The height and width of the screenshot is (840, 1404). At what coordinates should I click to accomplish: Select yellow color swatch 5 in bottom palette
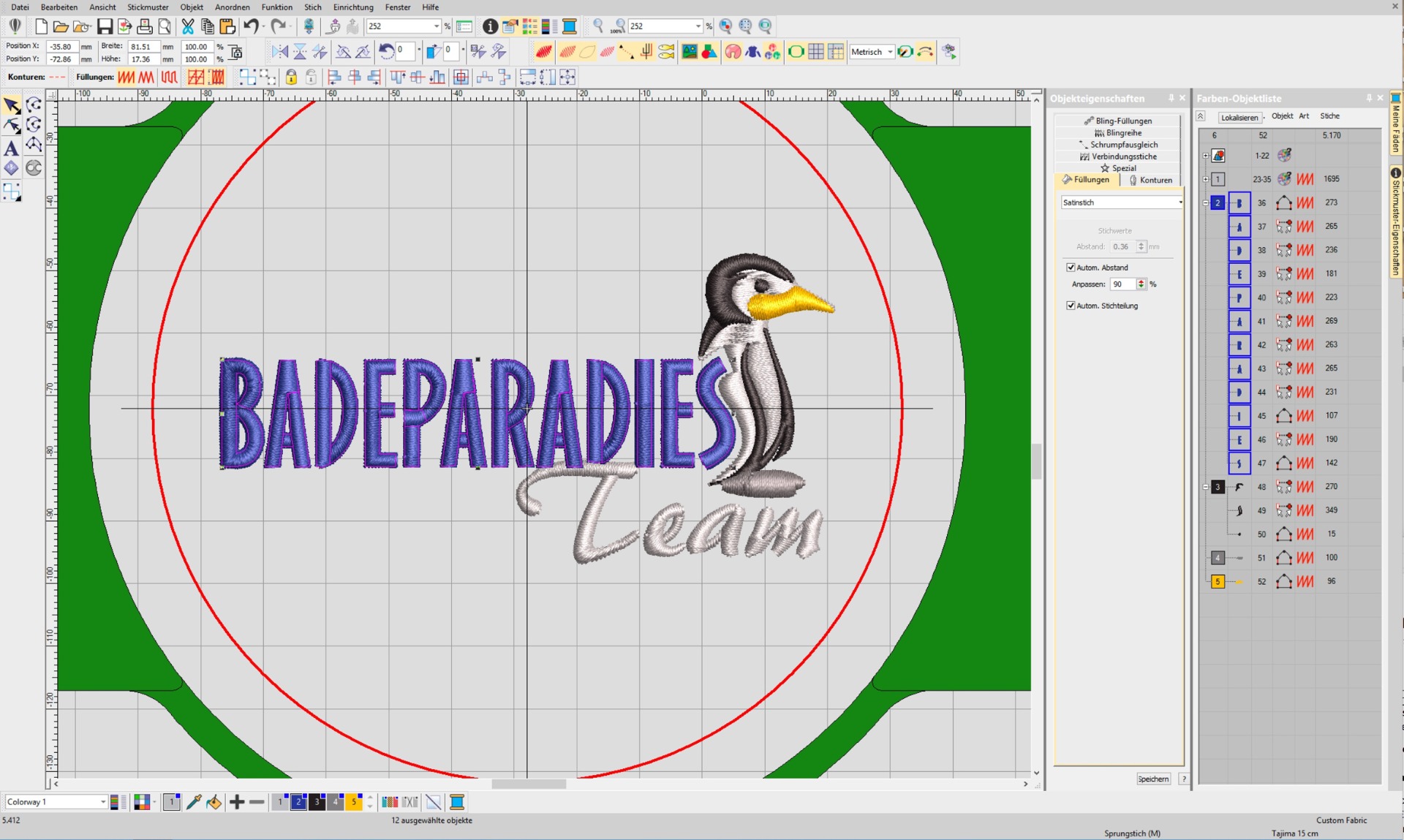click(x=354, y=802)
